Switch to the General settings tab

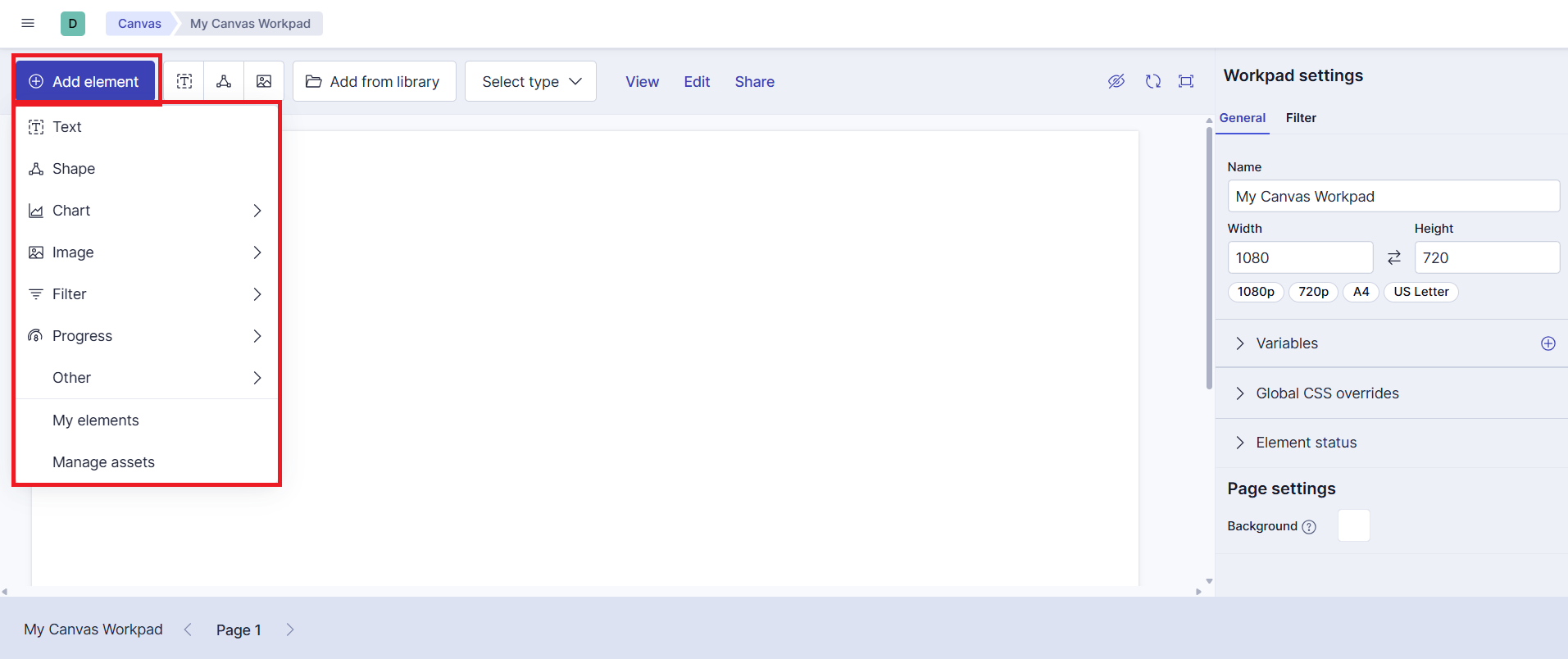tap(1242, 118)
